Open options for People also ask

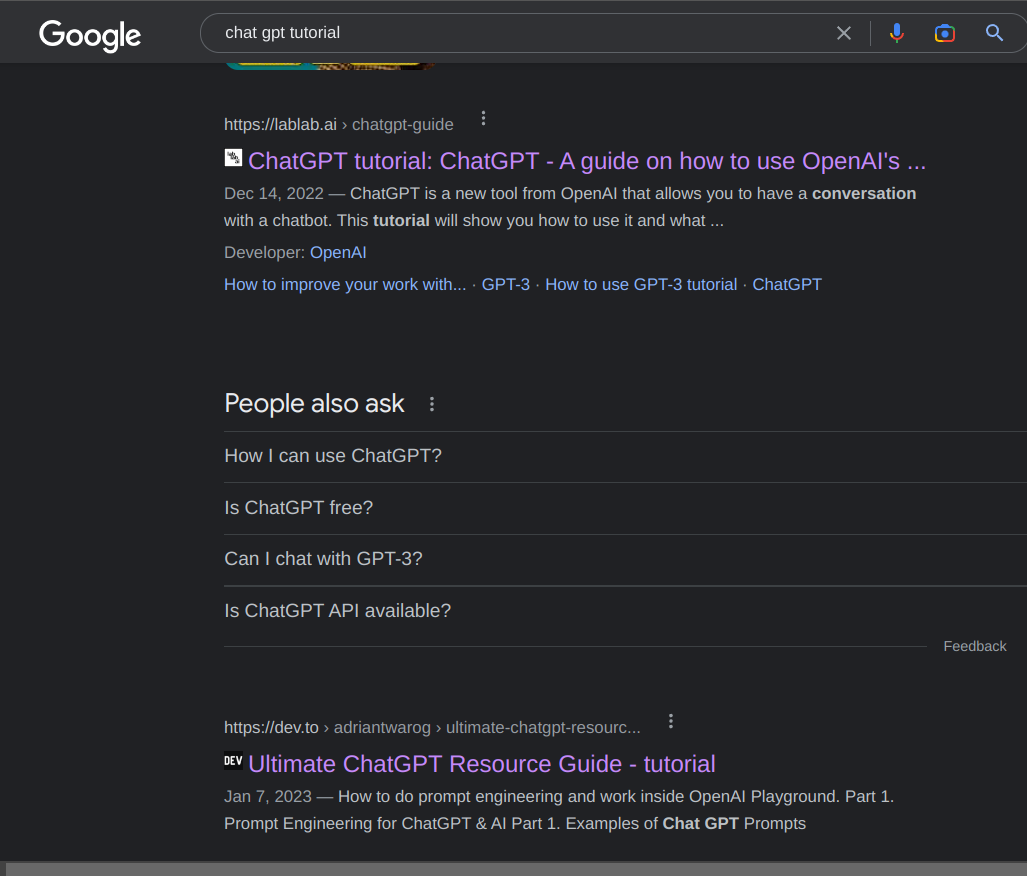point(432,404)
